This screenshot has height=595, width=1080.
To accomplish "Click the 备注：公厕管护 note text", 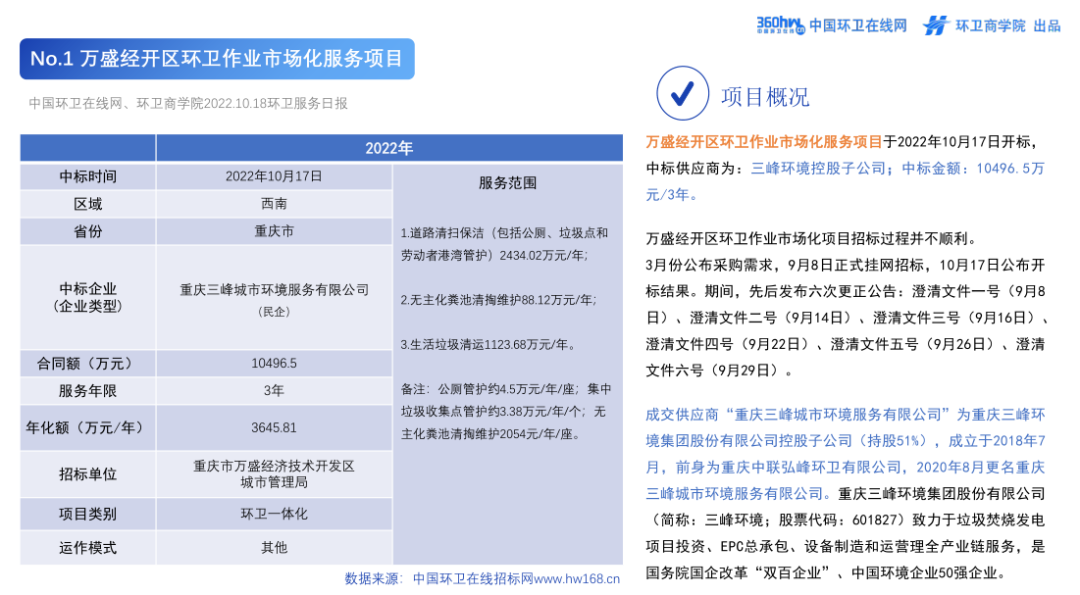I will pyautogui.click(x=506, y=412).
